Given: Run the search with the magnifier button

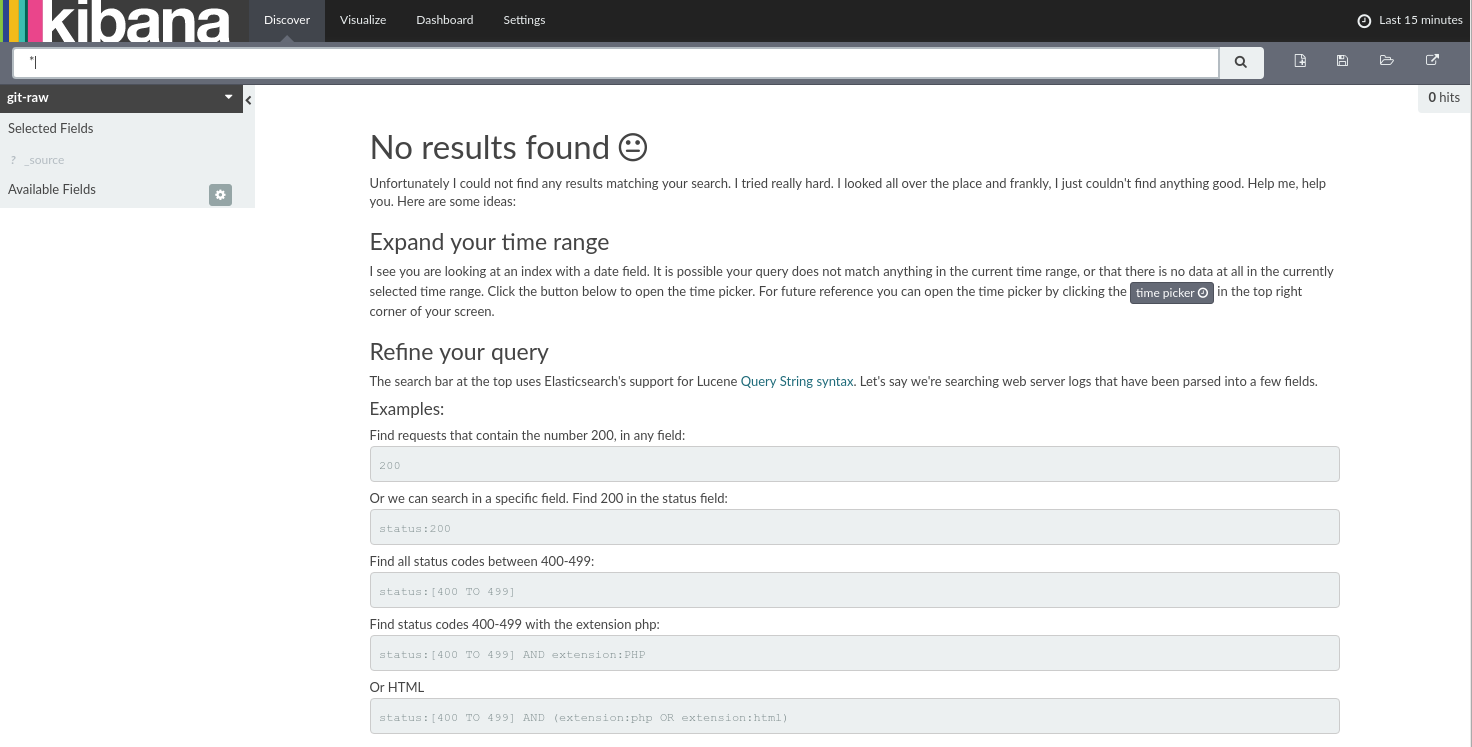Looking at the screenshot, I should click(x=1241, y=62).
